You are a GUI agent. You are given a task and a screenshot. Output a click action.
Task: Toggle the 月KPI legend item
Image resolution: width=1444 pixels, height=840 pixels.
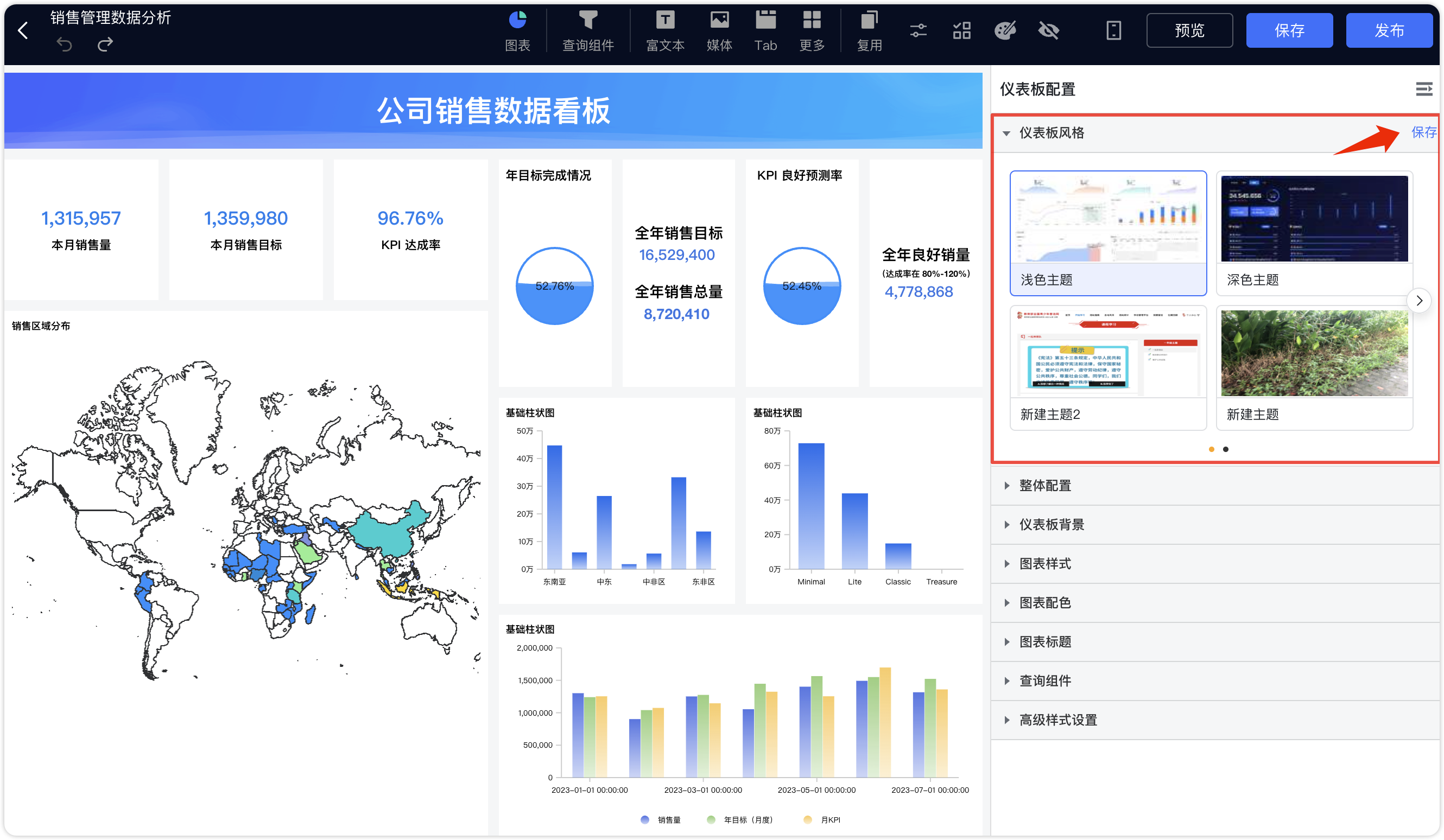click(822, 819)
